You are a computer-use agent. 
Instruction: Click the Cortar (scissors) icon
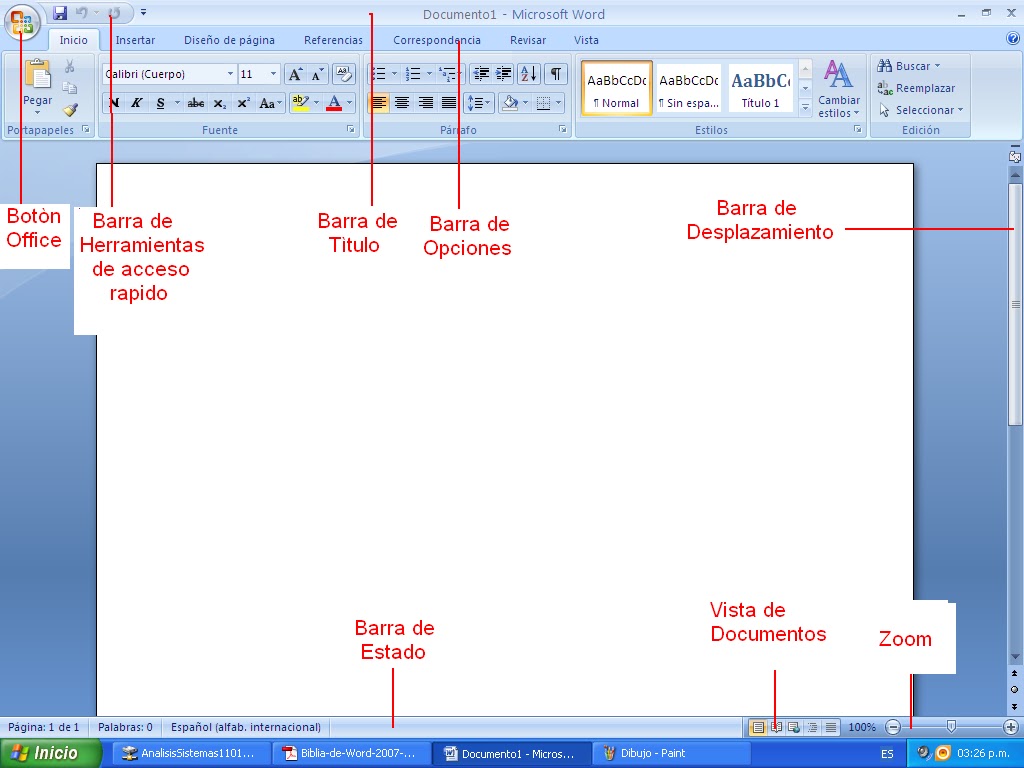(x=69, y=65)
